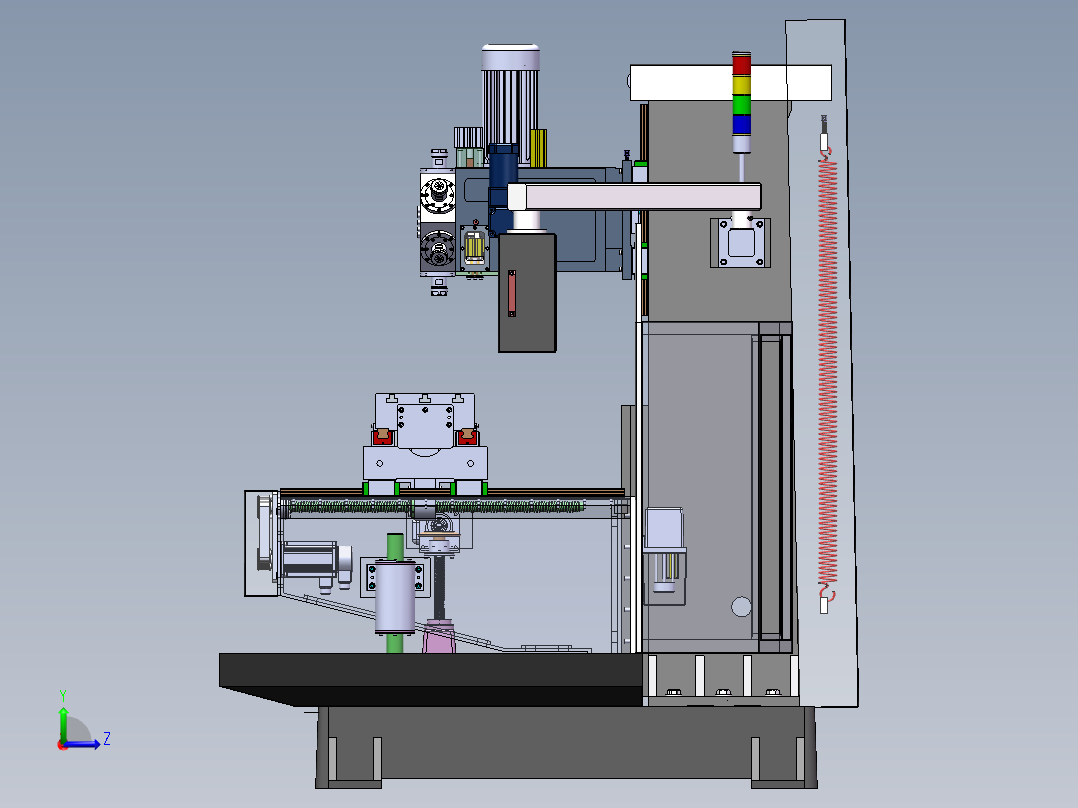Pick the dark gray counterweight block with red handle
1078x808 pixels.
point(527,292)
